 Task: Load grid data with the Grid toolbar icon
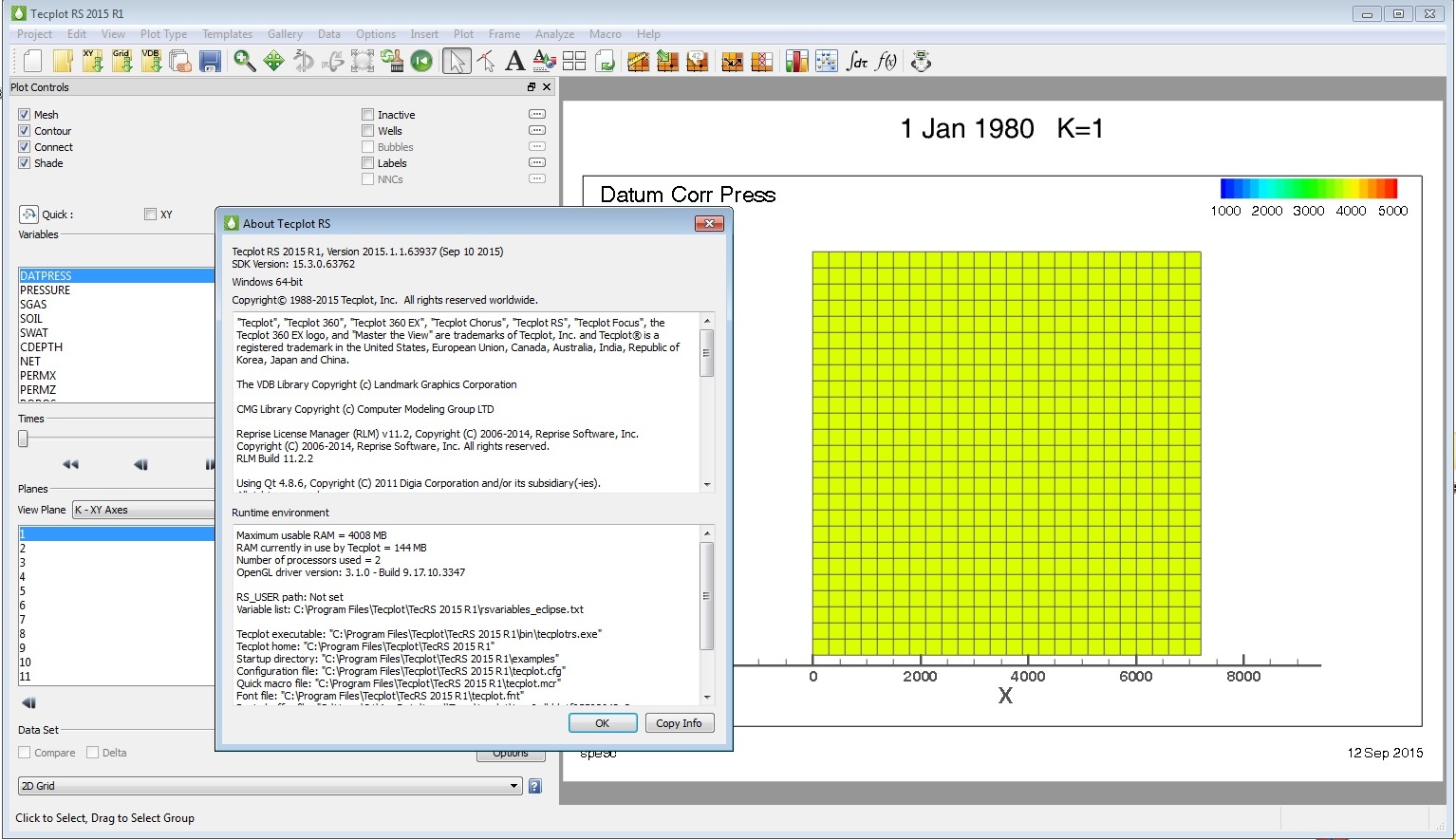pos(121,62)
